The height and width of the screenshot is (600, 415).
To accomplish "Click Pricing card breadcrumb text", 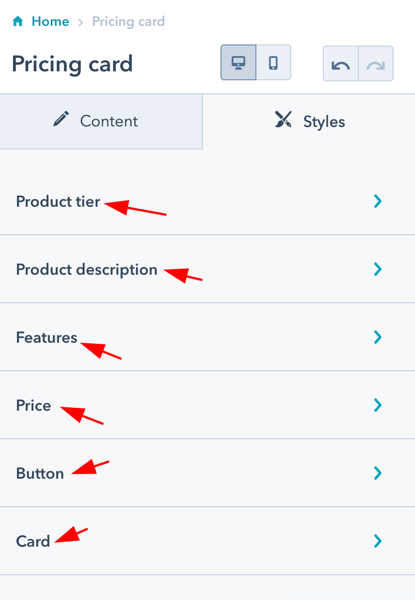I will [129, 21].
